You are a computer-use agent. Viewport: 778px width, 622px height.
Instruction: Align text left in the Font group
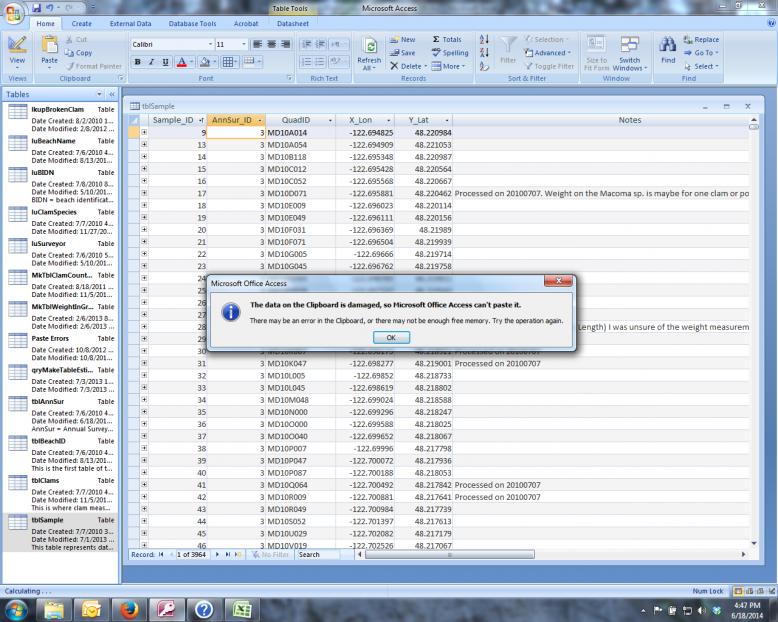[x=258, y=44]
